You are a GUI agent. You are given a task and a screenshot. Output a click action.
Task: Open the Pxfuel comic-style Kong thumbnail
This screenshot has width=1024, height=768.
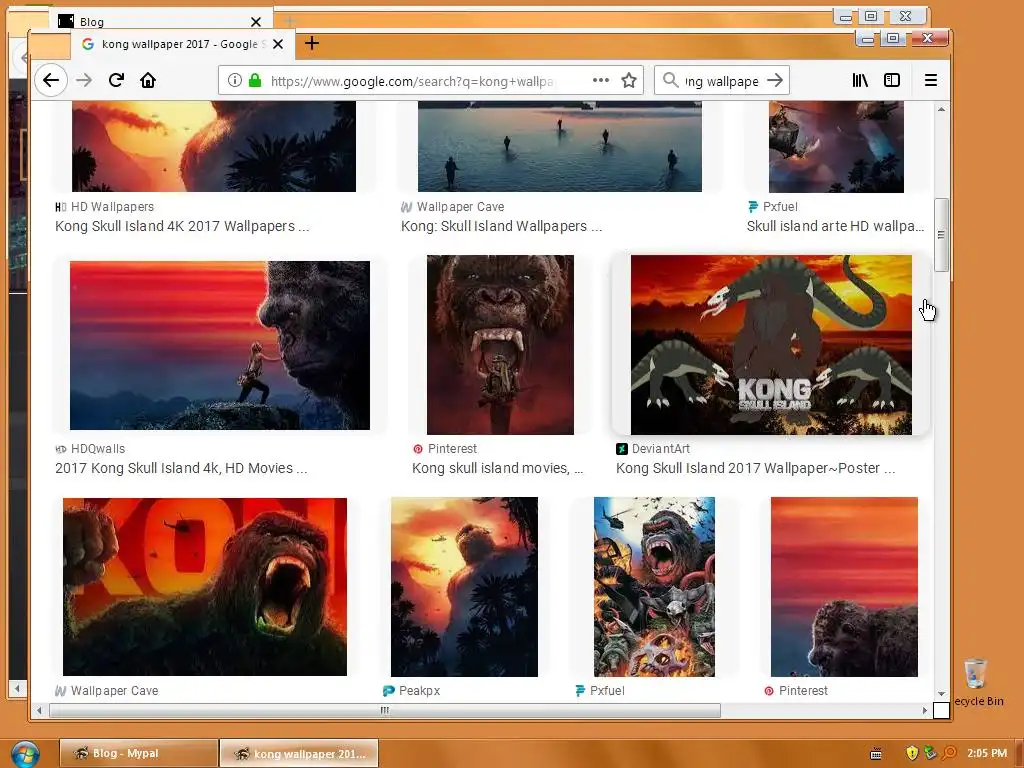(x=654, y=586)
